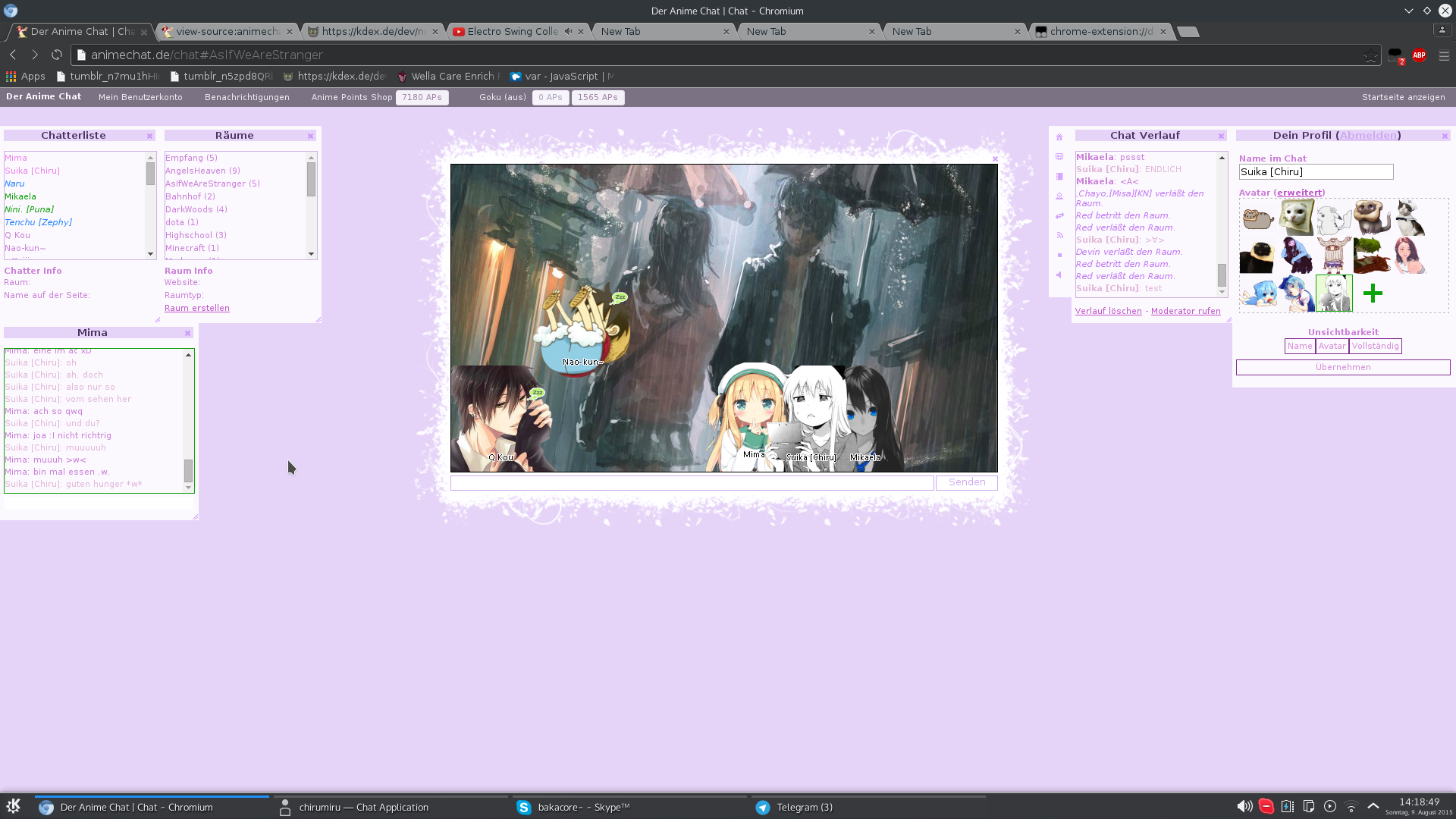Switch to chrome-extension browser tab
Image resolution: width=1456 pixels, height=819 pixels.
[x=1101, y=32]
